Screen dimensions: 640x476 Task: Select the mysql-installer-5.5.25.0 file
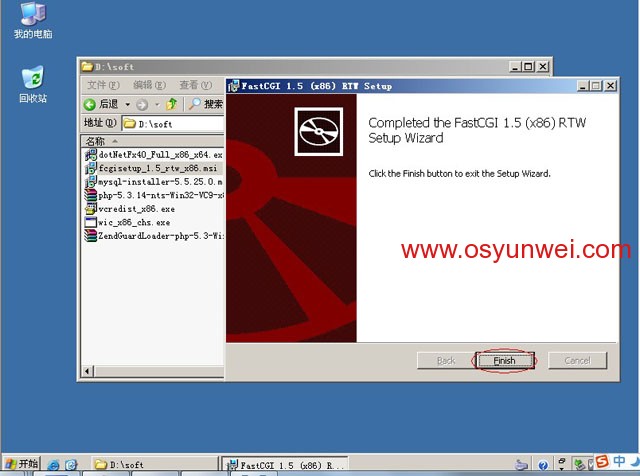(154, 182)
